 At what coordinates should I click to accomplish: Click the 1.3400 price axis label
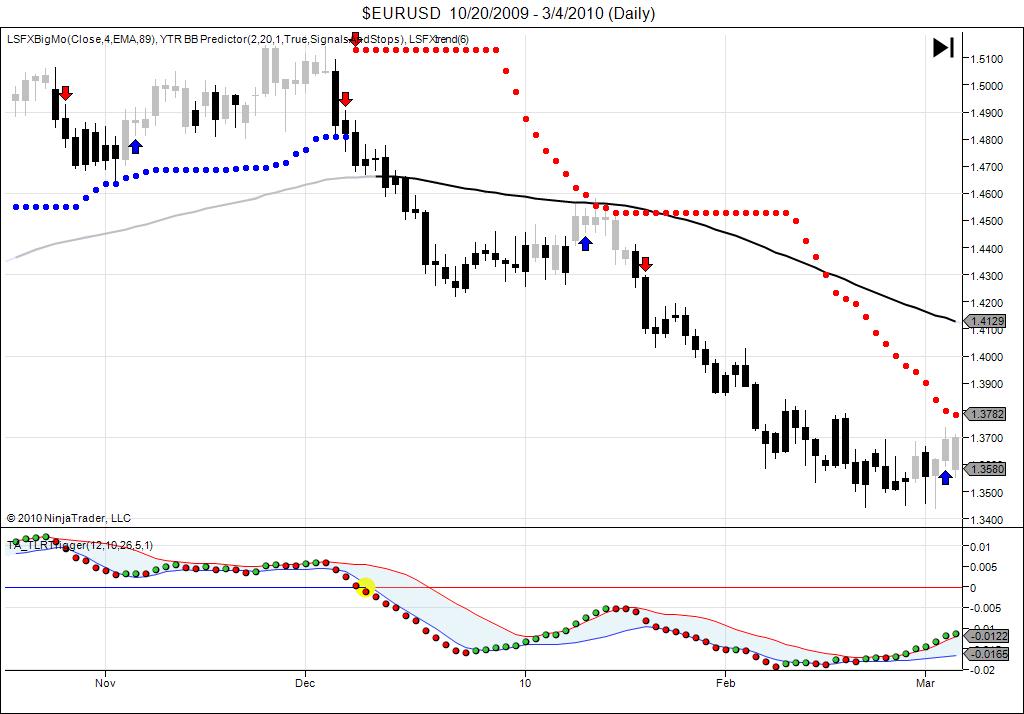pyautogui.click(x=987, y=520)
